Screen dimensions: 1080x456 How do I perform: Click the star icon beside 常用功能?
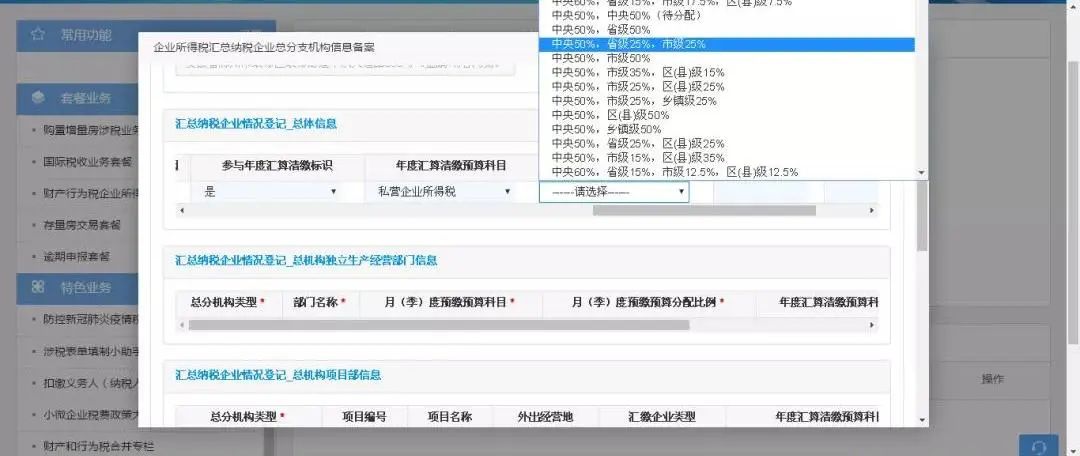pyautogui.click(x=39, y=34)
